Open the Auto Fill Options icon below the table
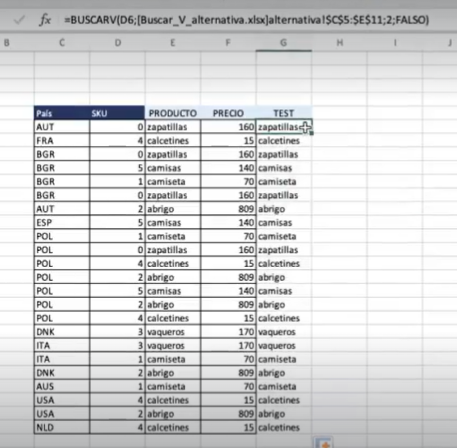The width and height of the screenshot is (457, 448). [x=323, y=443]
